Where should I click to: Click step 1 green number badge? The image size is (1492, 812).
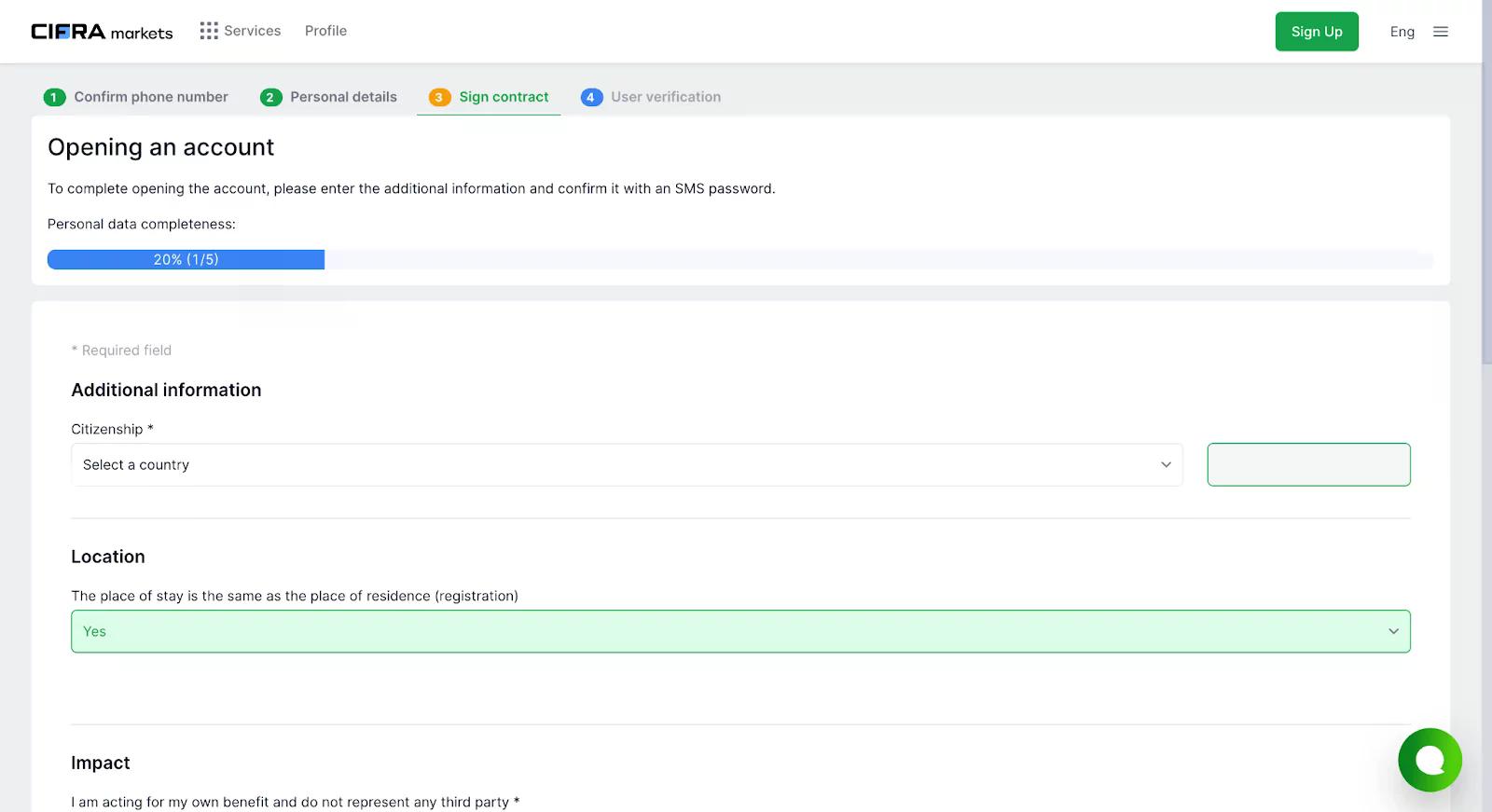click(x=54, y=97)
